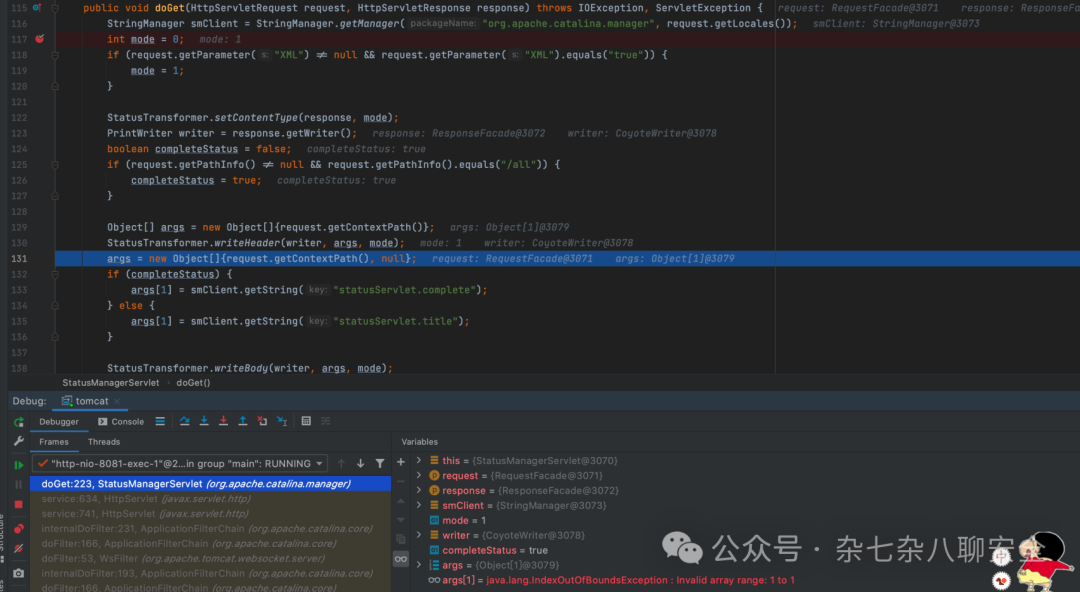
Task: Collapse if-block fold on line 118
Action: pyautogui.click(x=55, y=54)
